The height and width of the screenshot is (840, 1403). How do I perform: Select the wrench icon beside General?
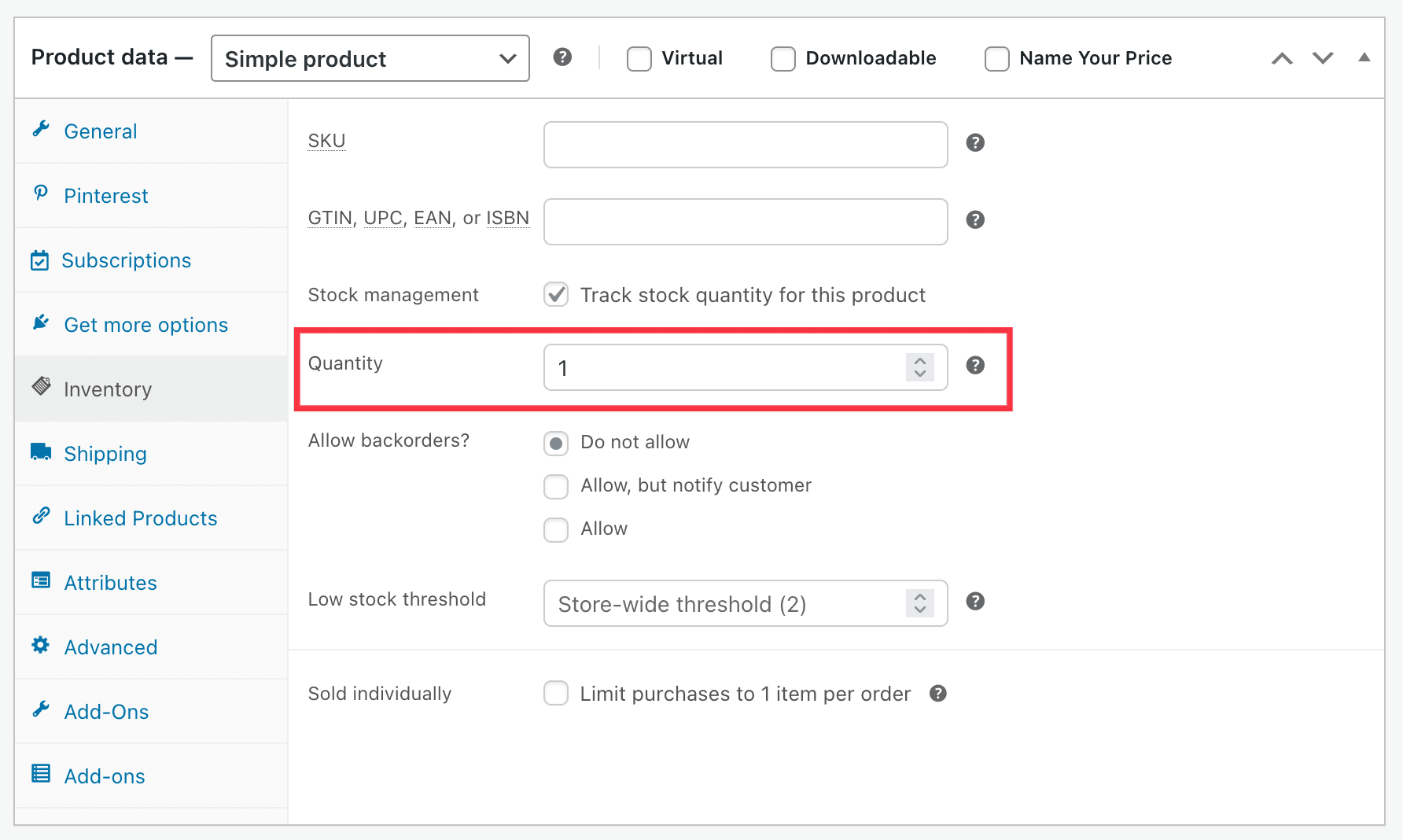pos(42,131)
